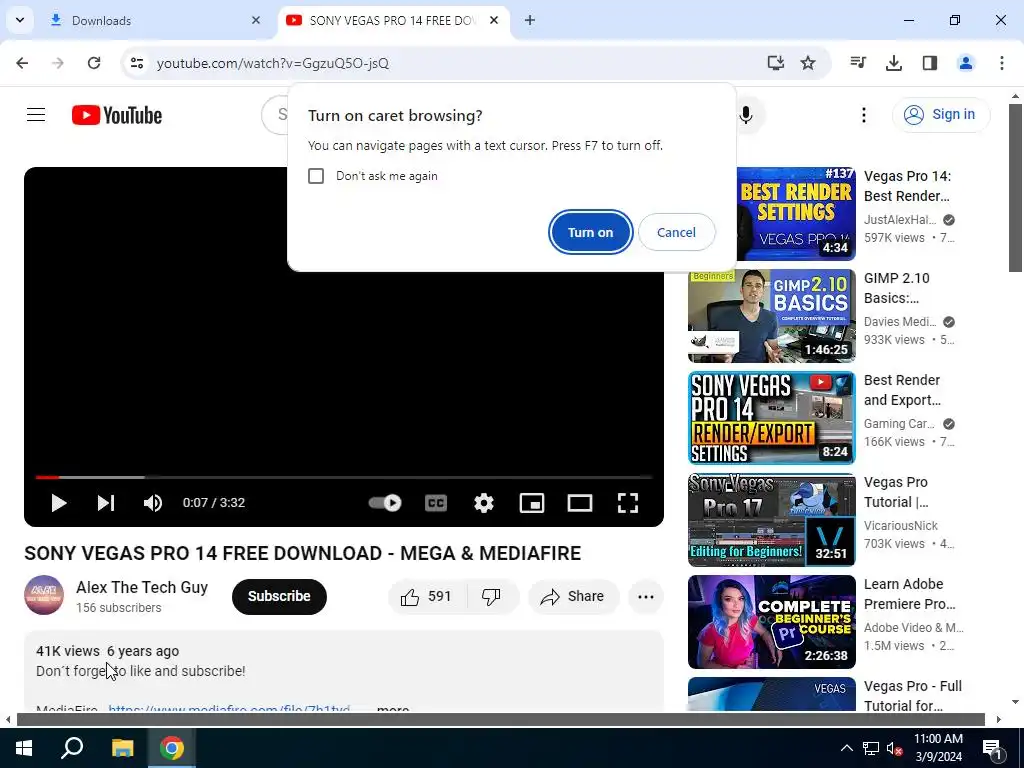The width and height of the screenshot is (1024, 768).
Task: Click the YouTube logo
Action: point(117,115)
